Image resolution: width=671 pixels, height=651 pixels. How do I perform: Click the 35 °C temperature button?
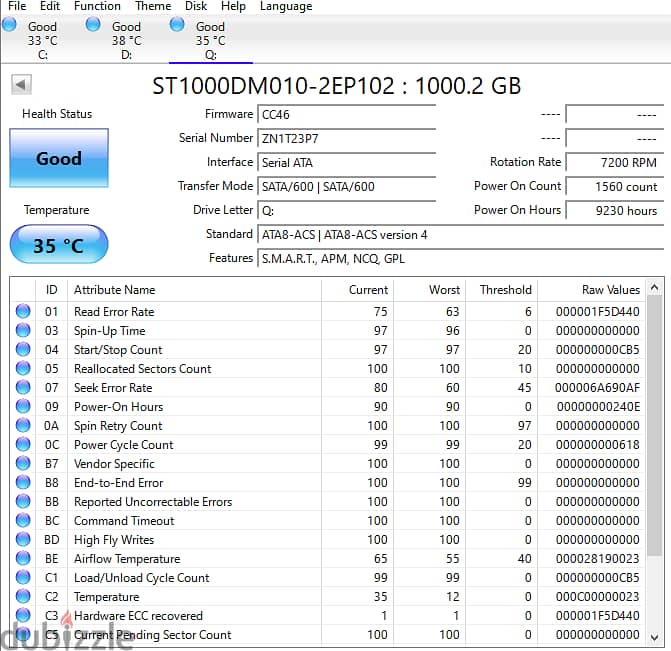pyautogui.click(x=59, y=245)
